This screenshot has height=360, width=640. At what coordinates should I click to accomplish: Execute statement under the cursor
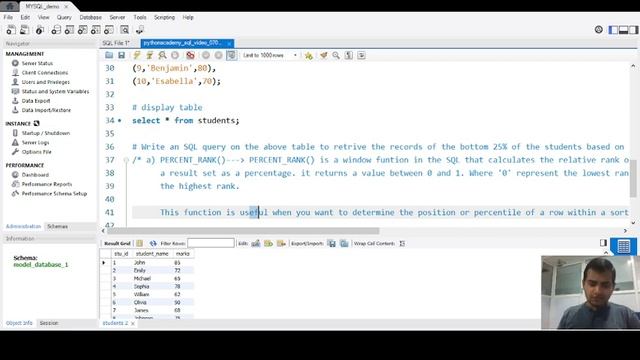(x=150, y=55)
